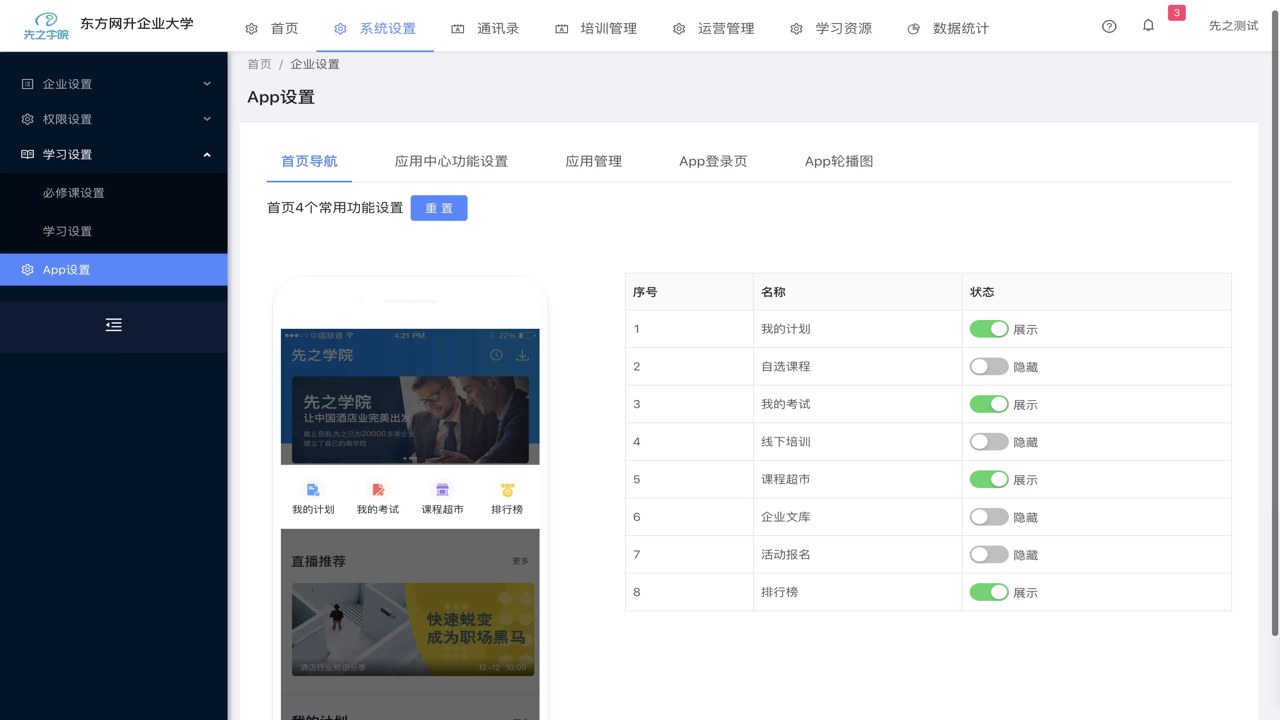Disable the 课程超市 switch
Screen dimensions: 1280x720
pyautogui.click(x=989, y=479)
